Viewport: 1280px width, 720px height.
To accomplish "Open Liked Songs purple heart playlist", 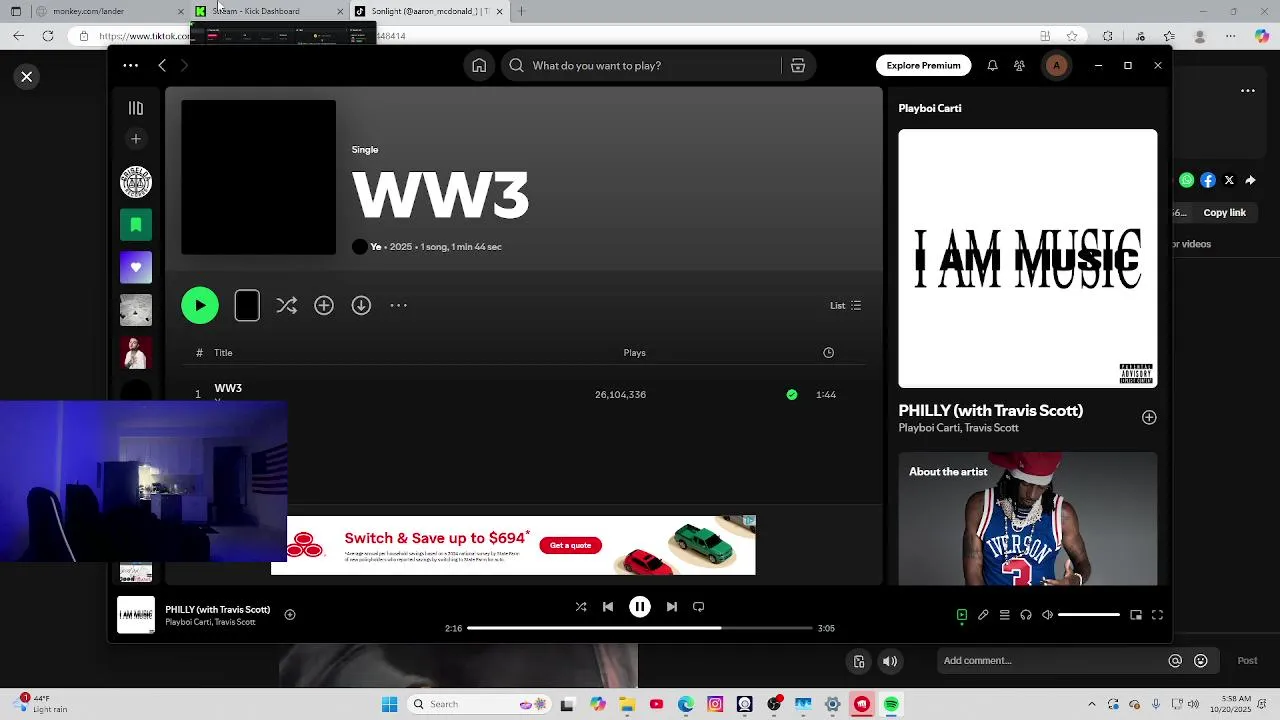I will [136, 268].
